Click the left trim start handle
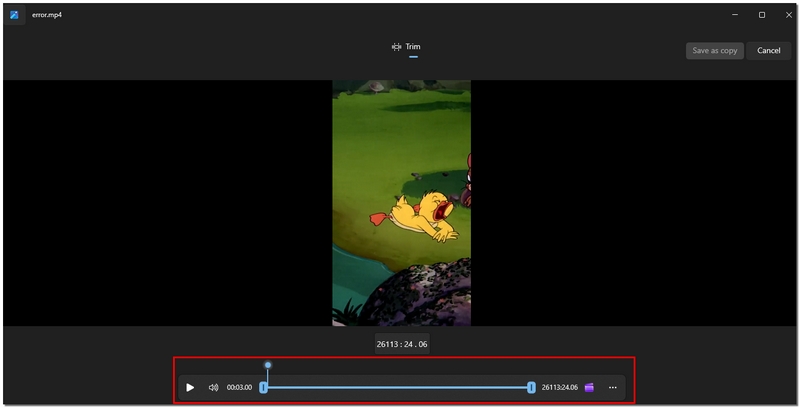Viewport: 800px width, 408px height. click(x=263, y=388)
